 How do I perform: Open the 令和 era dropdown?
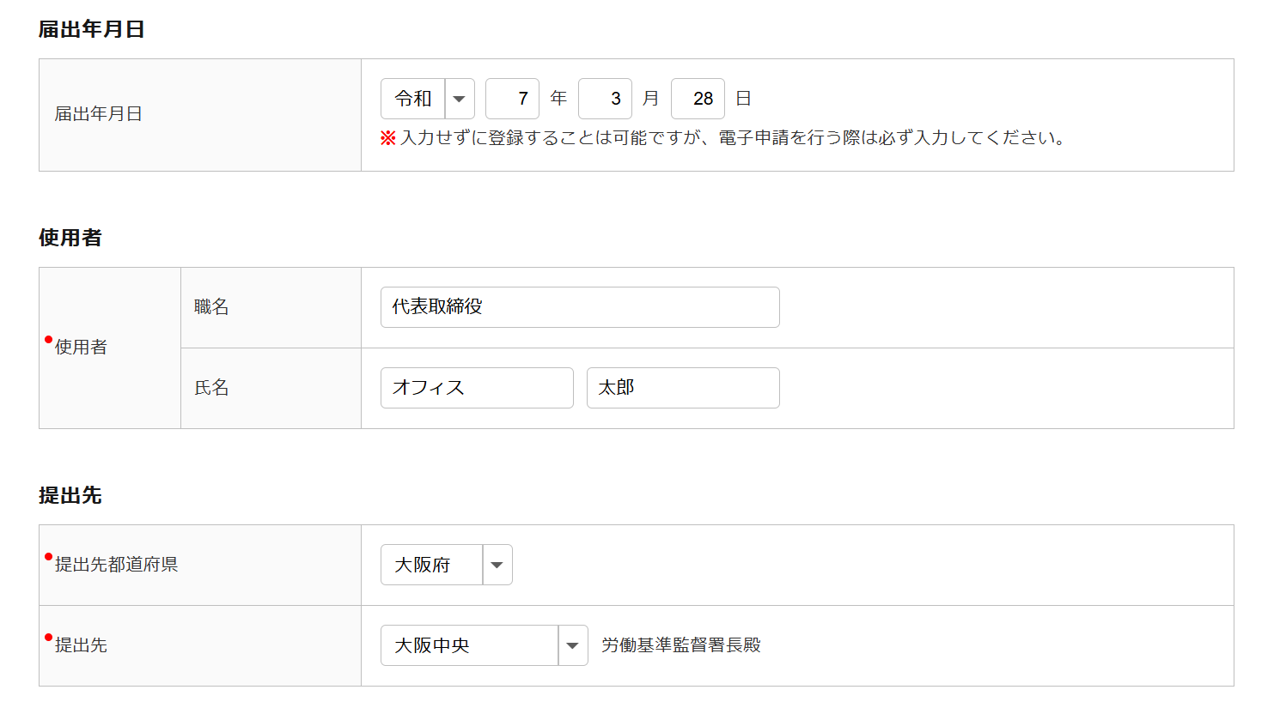click(x=413, y=99)
